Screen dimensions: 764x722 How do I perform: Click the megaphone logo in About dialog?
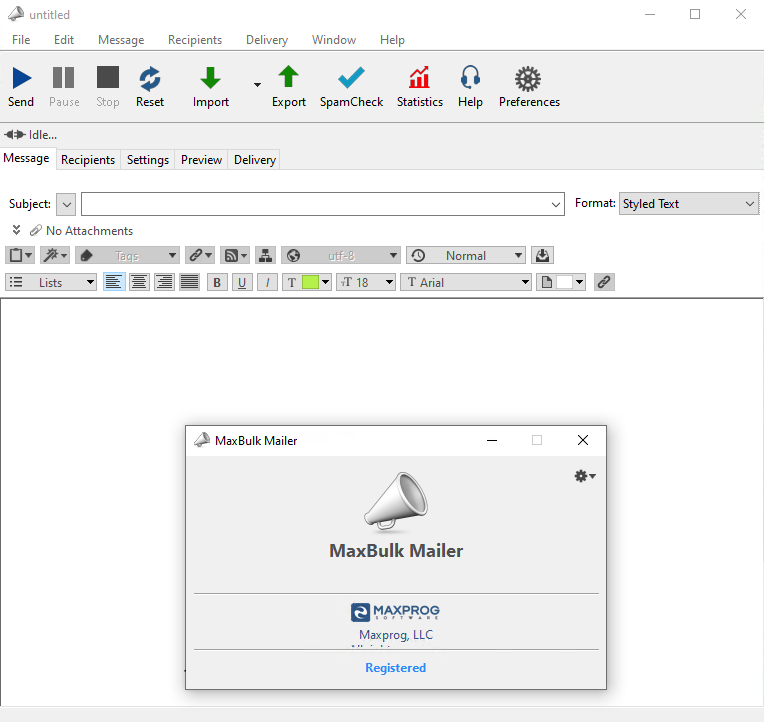coord(396,501)
